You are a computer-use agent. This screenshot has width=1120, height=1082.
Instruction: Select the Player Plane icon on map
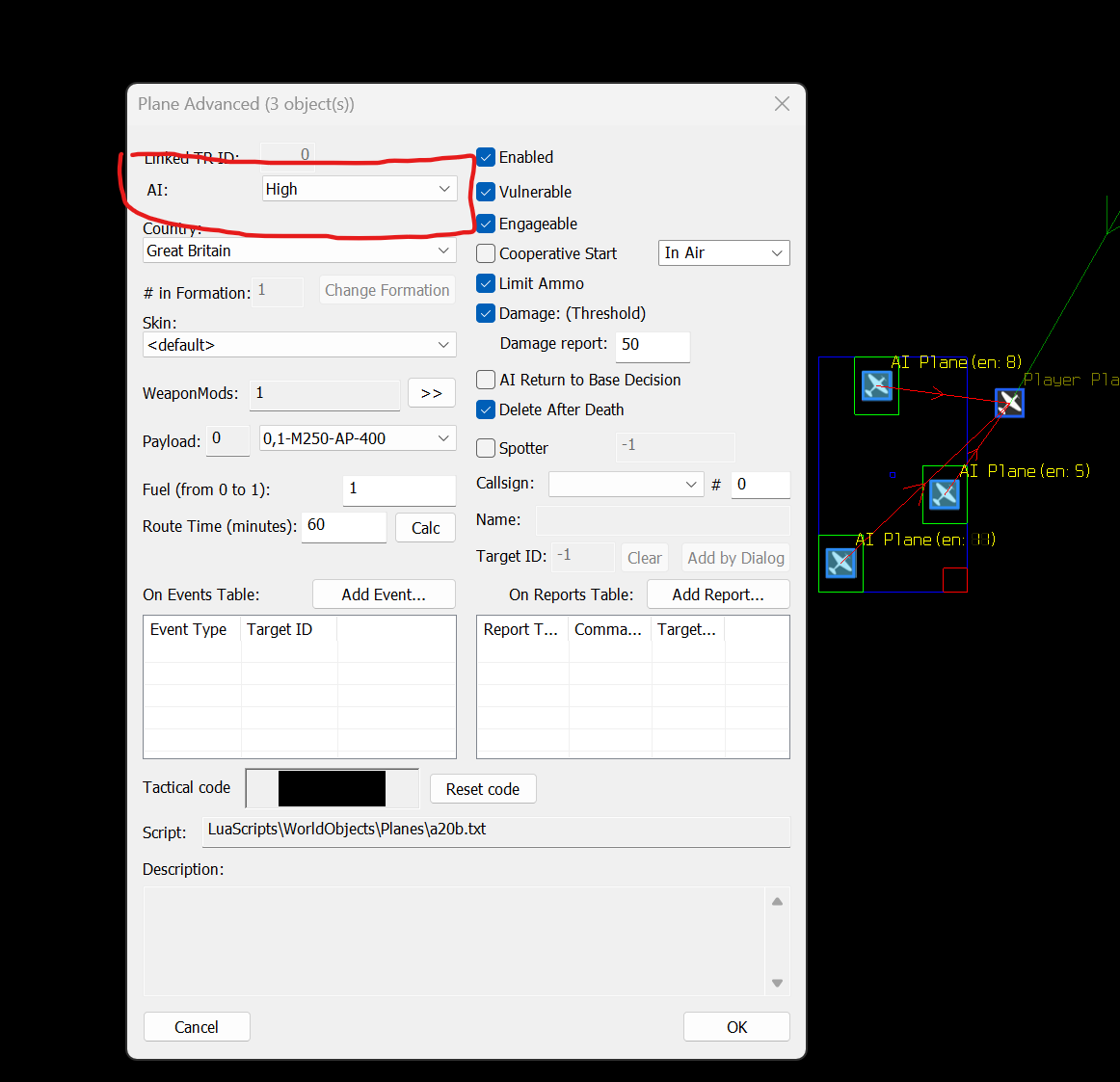[x=1009, y=403]
